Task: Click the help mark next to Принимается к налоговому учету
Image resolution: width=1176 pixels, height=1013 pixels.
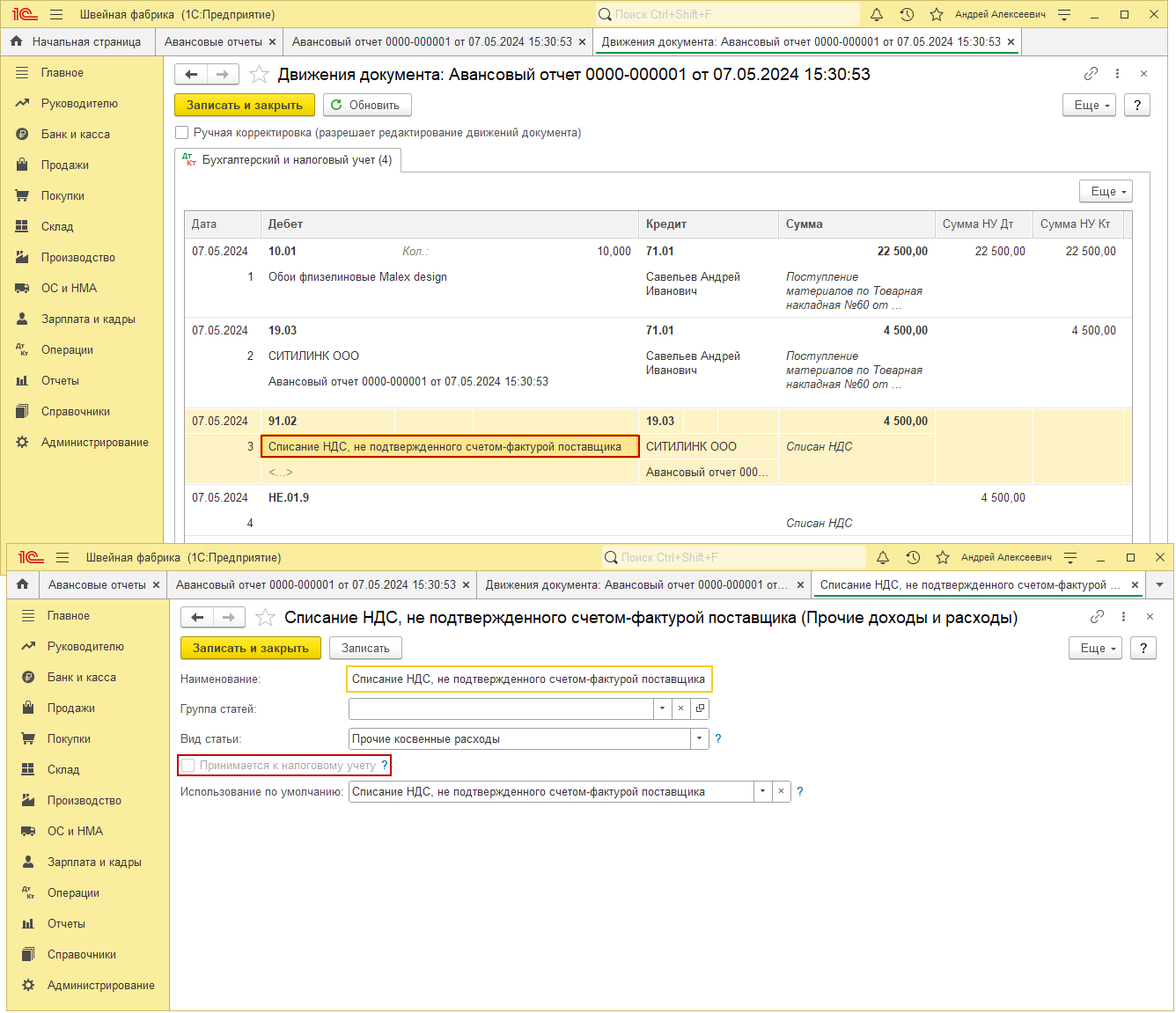Action: point(385,765)
